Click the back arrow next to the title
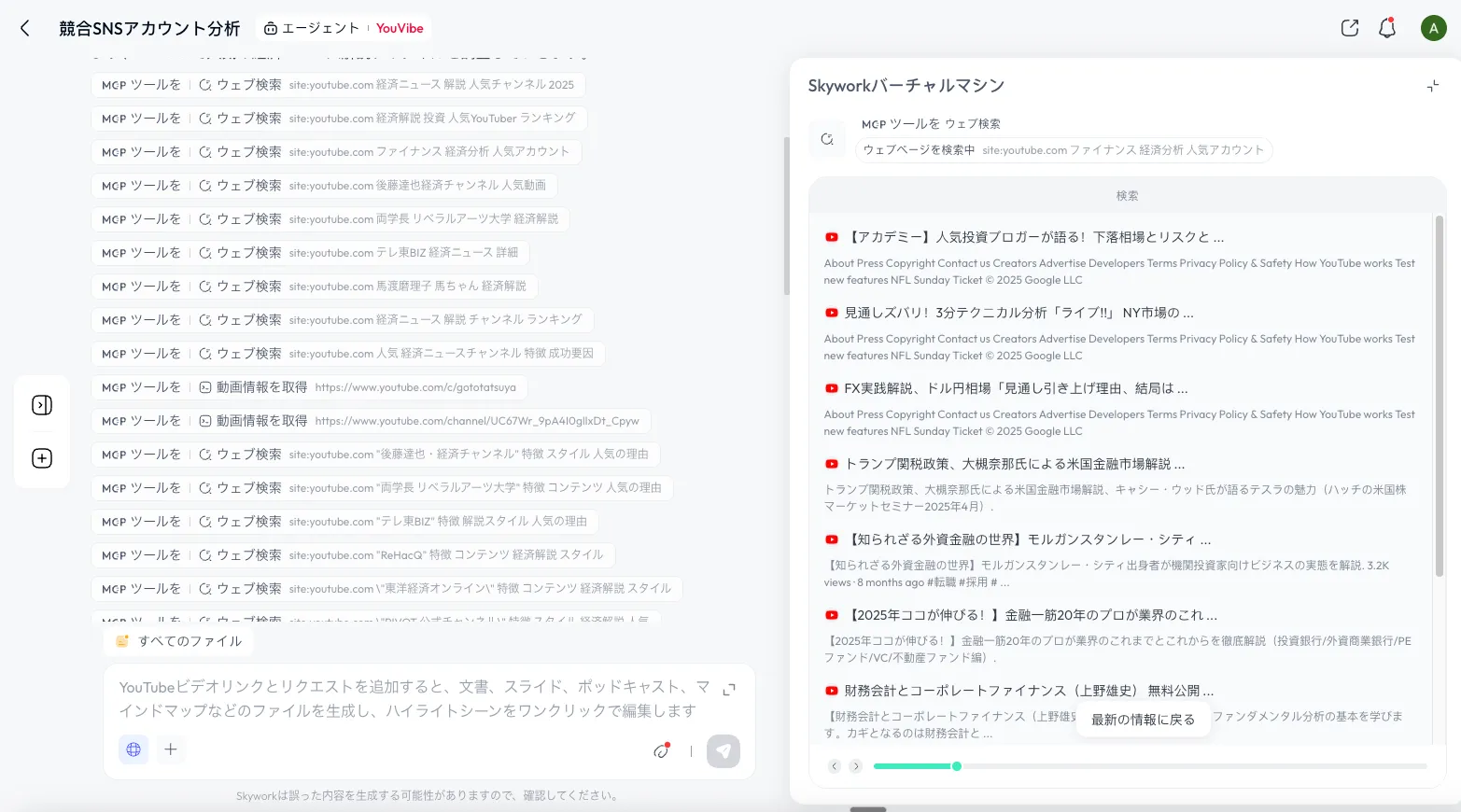Viewport: 1461px width, 812px height. pos(25,29)
